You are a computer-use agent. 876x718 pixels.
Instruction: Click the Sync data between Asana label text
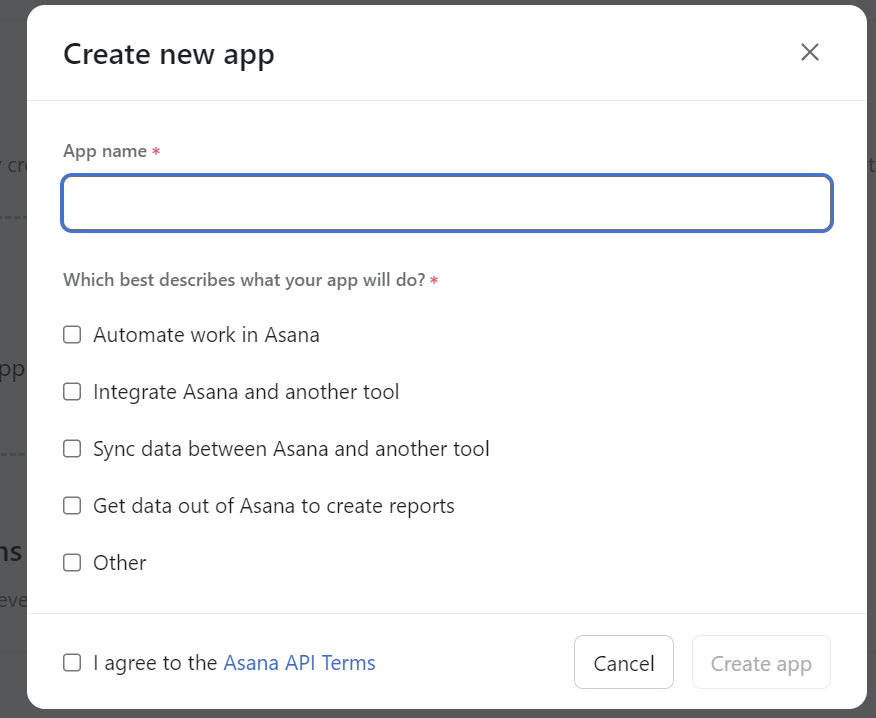point(291,449)
